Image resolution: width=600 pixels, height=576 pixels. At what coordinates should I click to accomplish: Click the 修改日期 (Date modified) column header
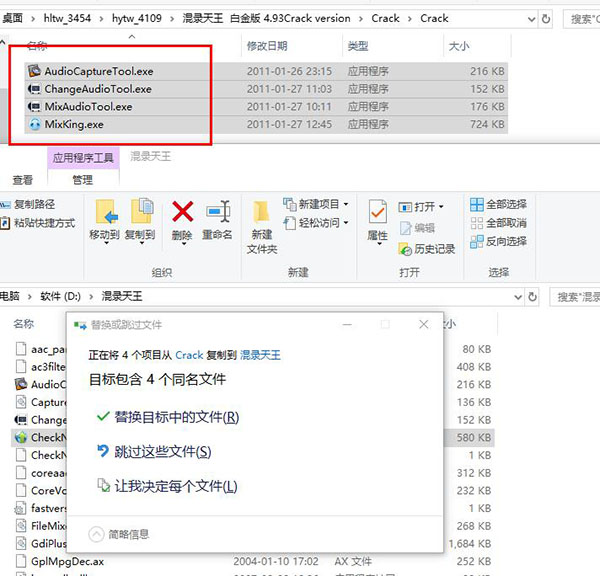click(x=267, y=46)
